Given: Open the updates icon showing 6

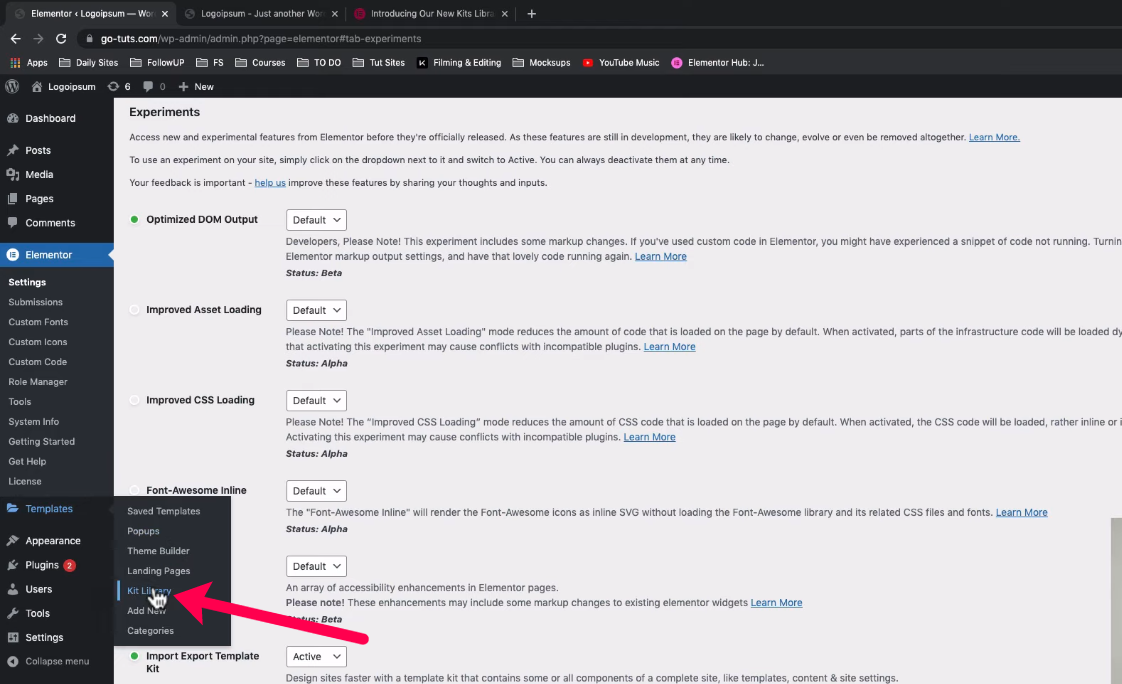Looking at the screenshot, I should click(x=119, y=87).
